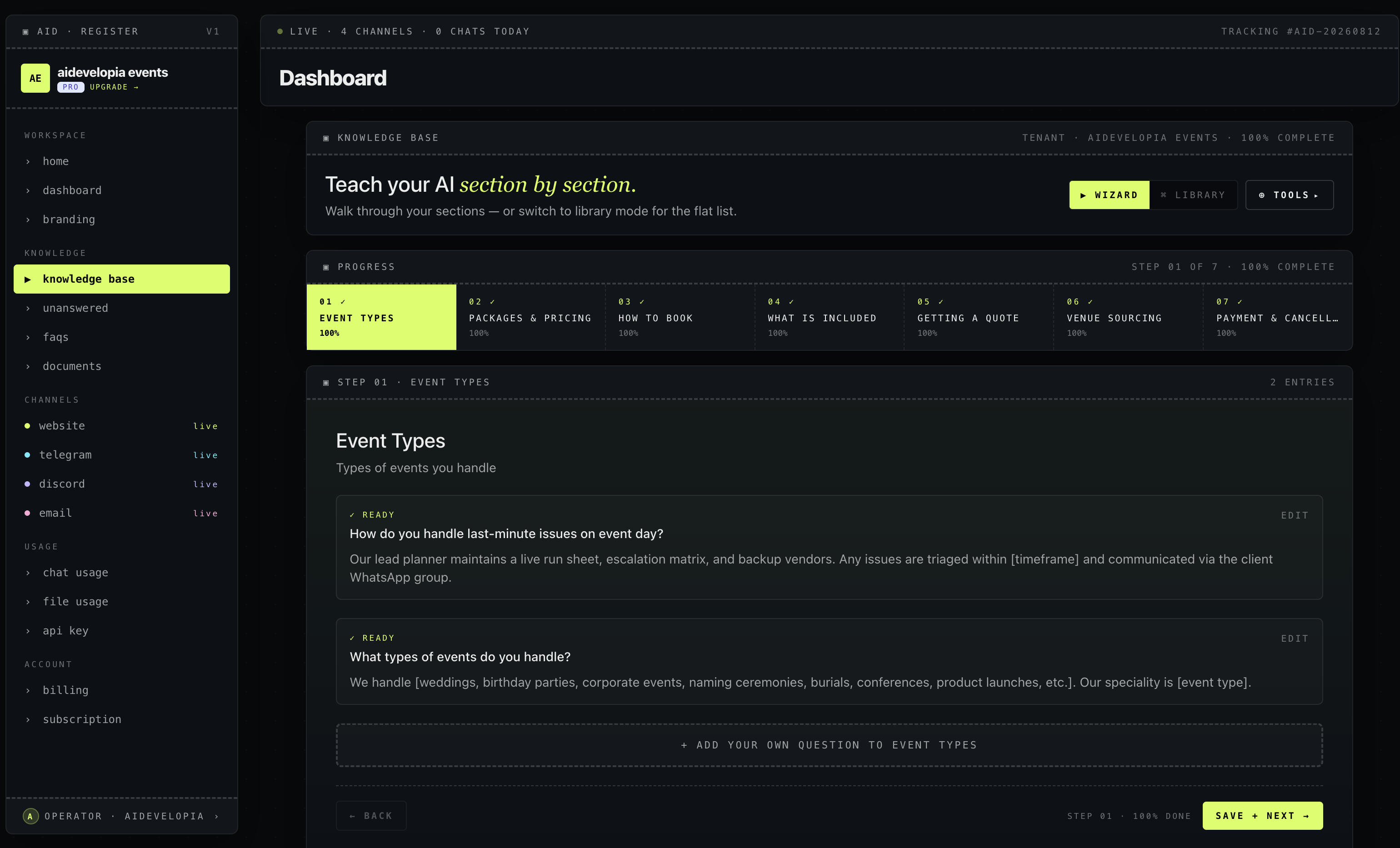Click the discord channel status dot
Image resolution: width=1400 pixels, height=848 pixels.
point(27,484)
